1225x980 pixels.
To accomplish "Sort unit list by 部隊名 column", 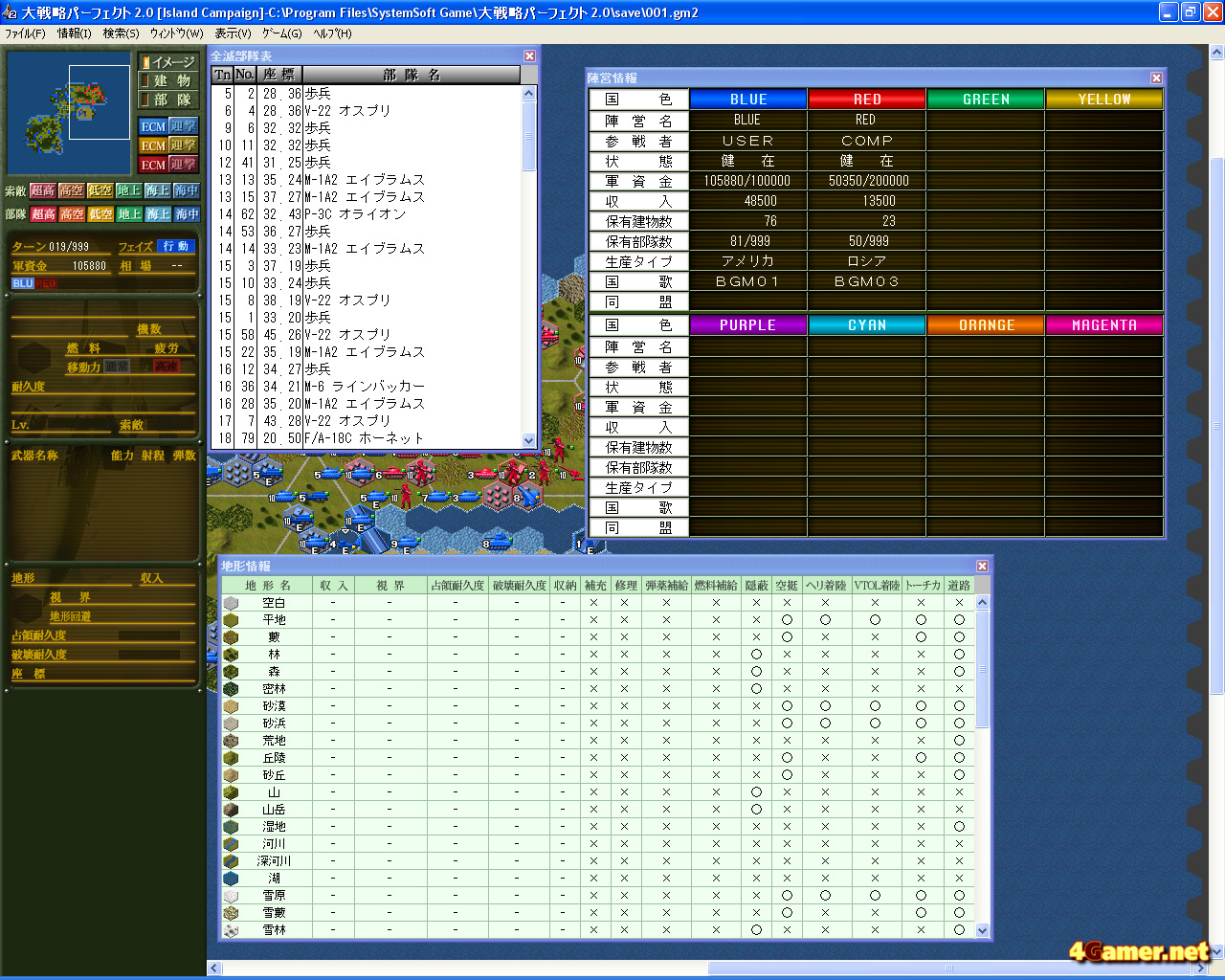I will pos(412,75).
